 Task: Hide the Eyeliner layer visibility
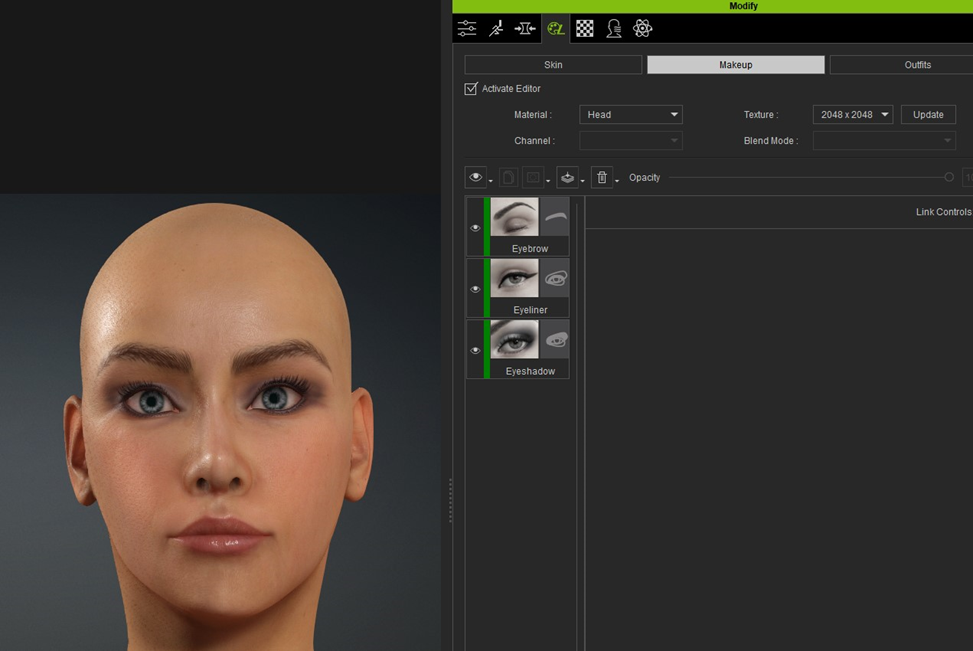475,289
